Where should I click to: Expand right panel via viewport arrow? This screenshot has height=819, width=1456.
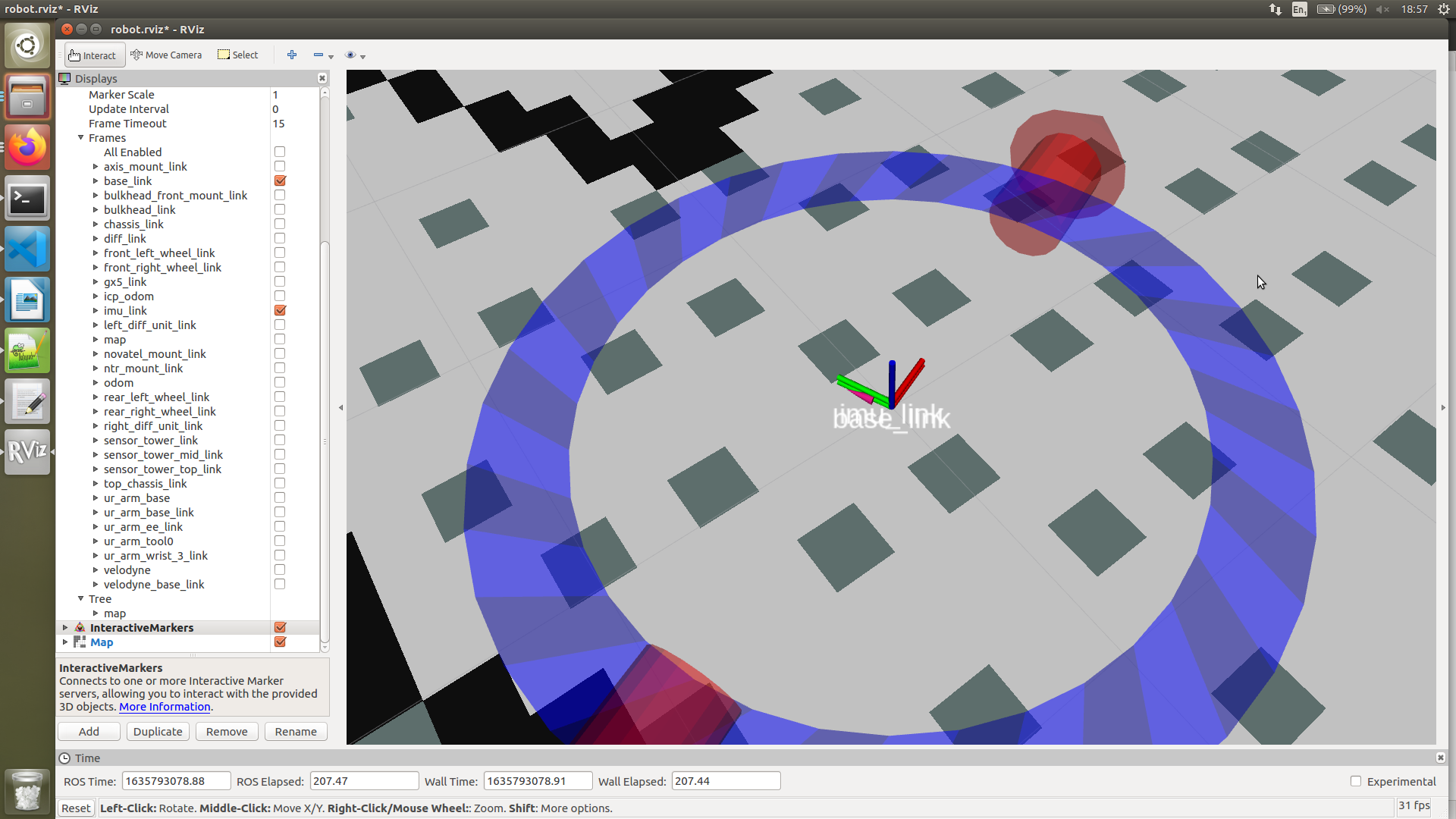(1442, 407)
